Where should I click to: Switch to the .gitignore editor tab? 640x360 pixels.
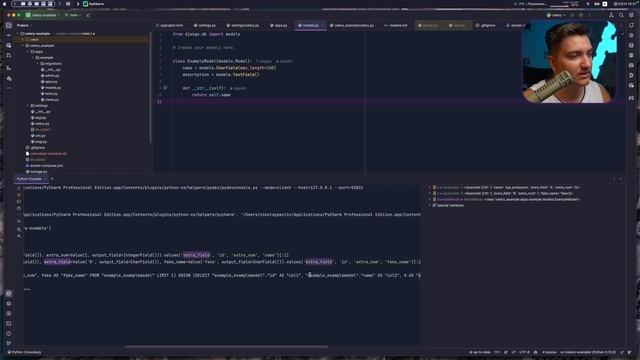[486, 25]
